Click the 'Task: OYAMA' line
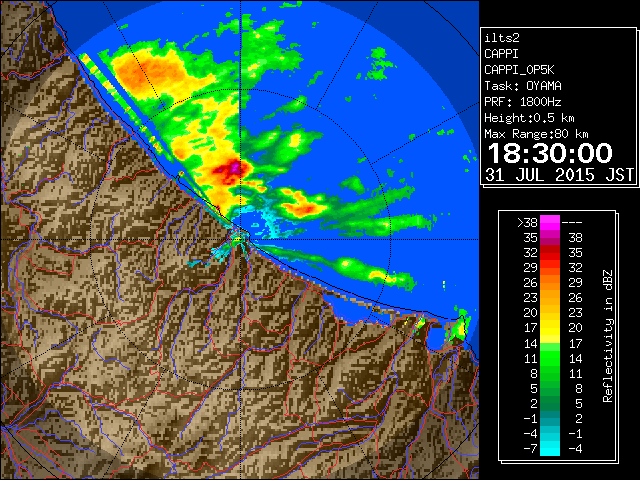Screen dimensions: 640x480 (523, 86)
